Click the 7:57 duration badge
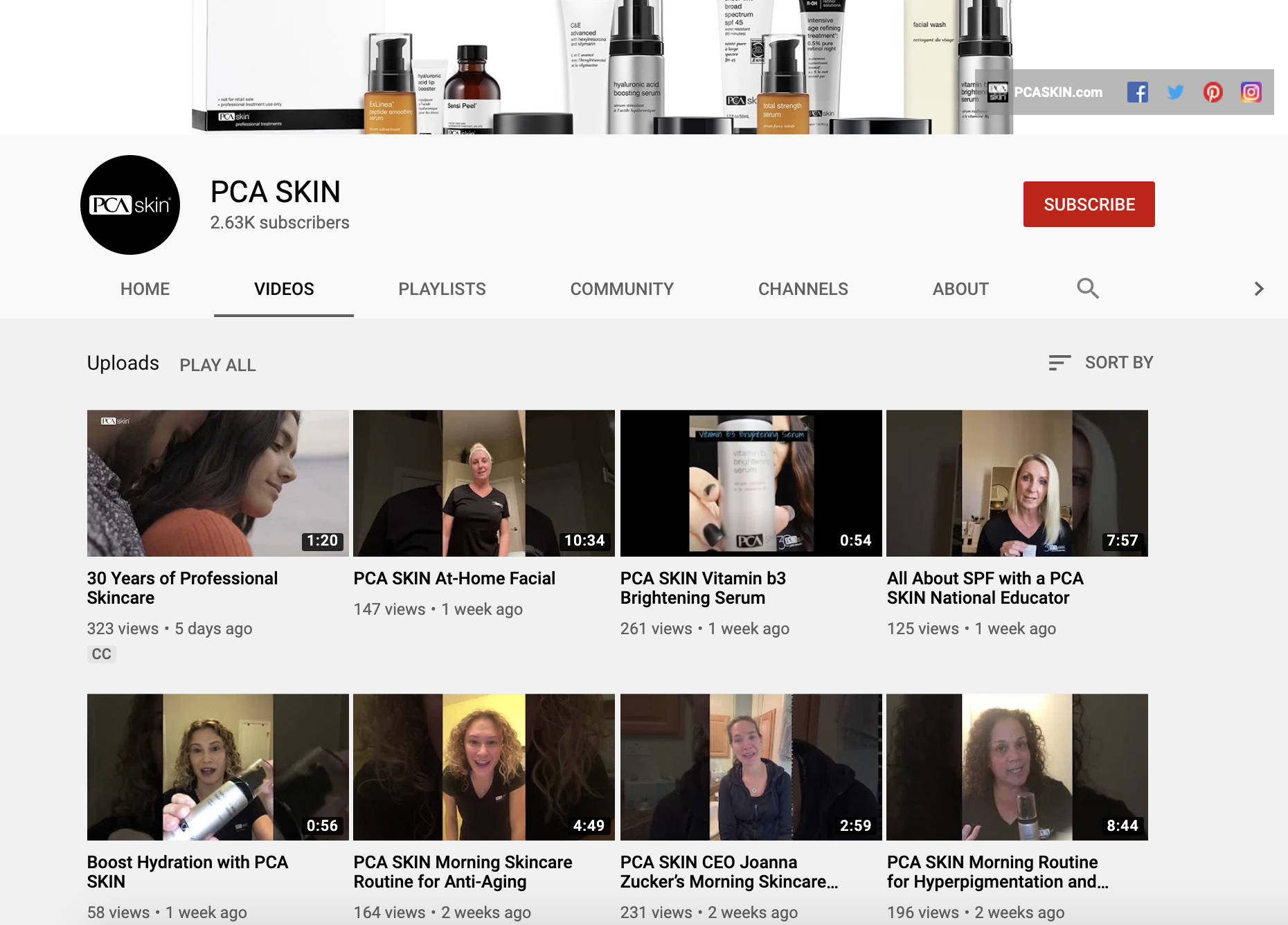Screen dimensions: 1288x925 click(x=1122, y=541)
